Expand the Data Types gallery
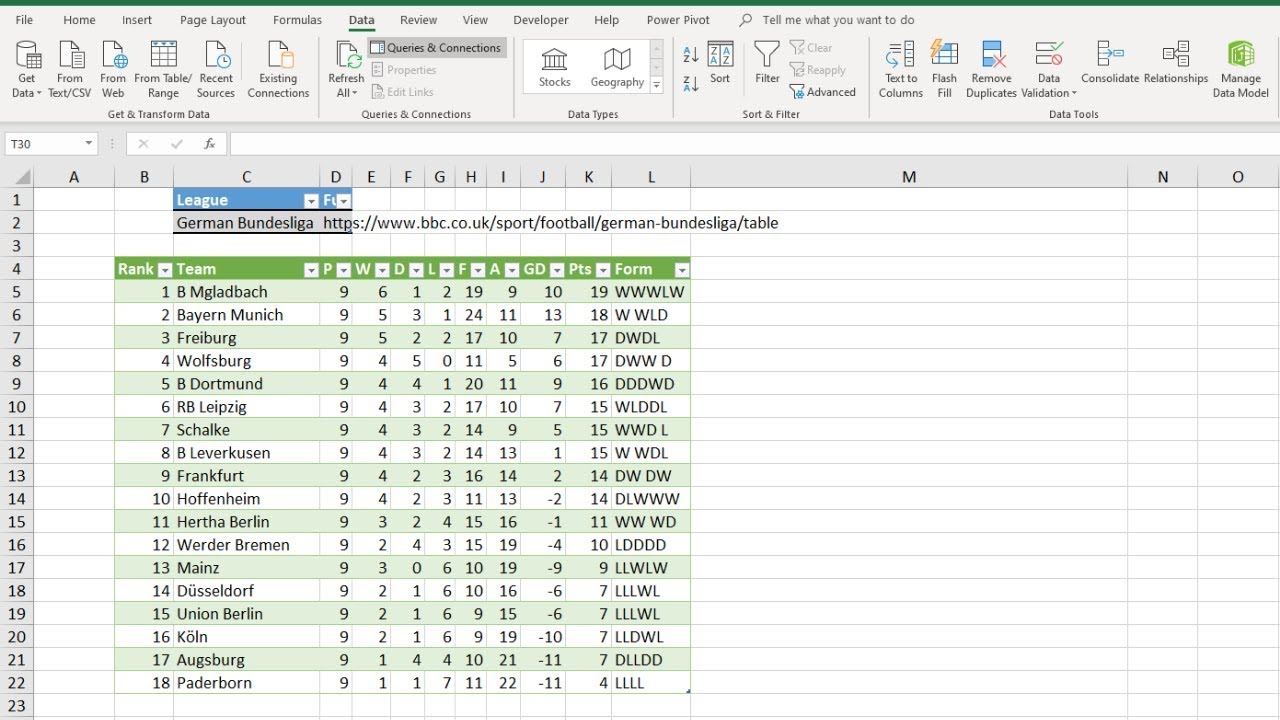The width and height of the screenshot is (1280, 720). pyautogui.click(x=657, y=86)
